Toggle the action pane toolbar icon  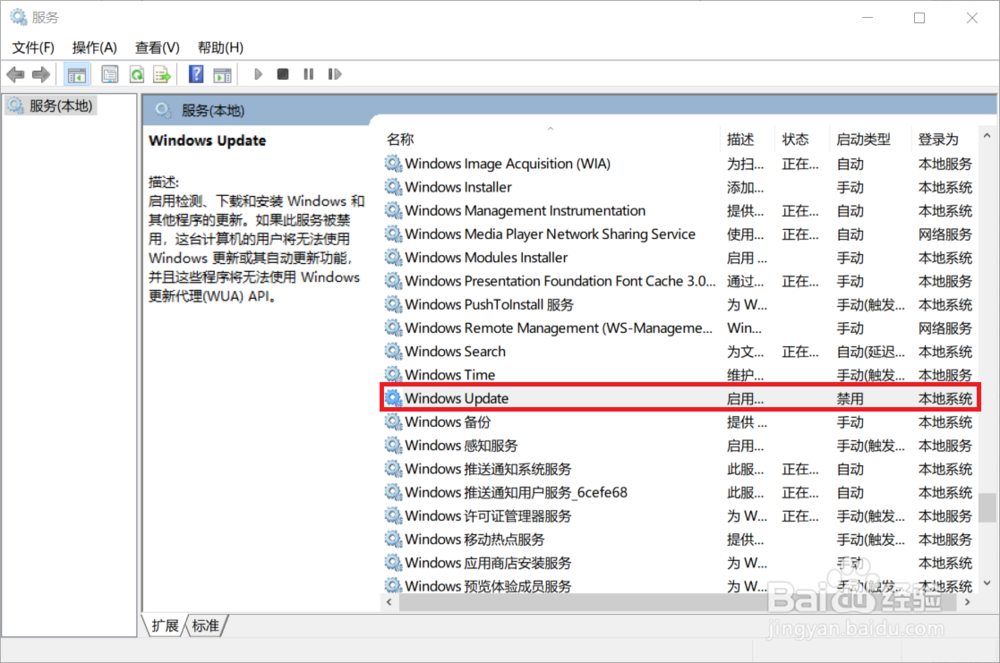click(x=222, y=75)
